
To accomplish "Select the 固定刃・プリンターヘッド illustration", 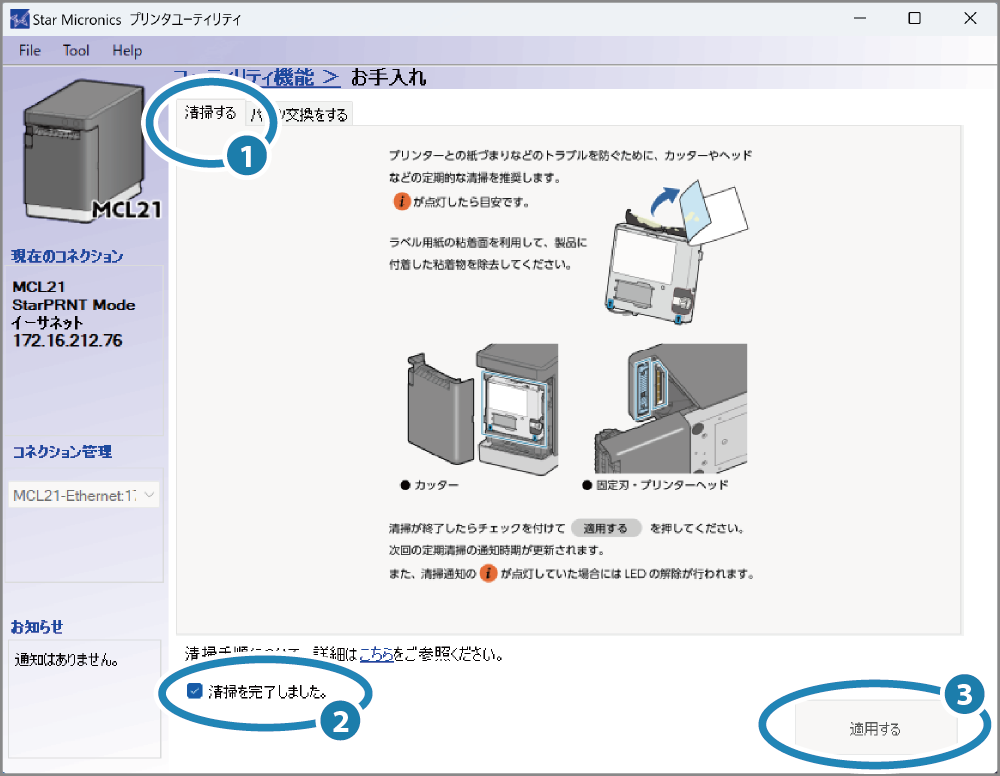I will (x=670, y=409).
